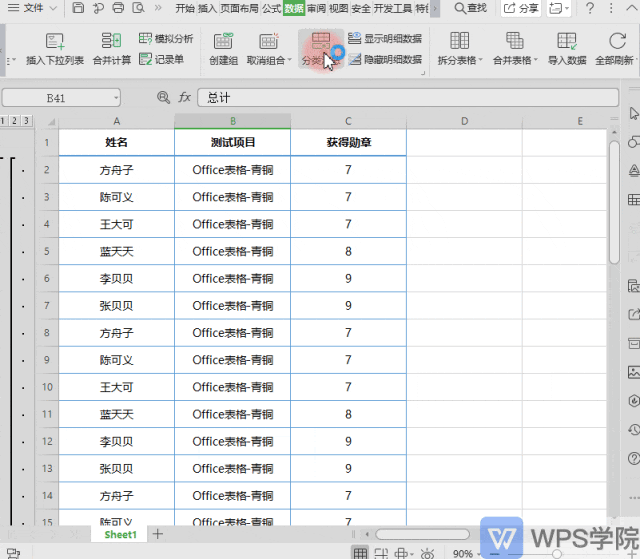
Task: Open 模拟分析 tool
Action: tap(166, 39)
